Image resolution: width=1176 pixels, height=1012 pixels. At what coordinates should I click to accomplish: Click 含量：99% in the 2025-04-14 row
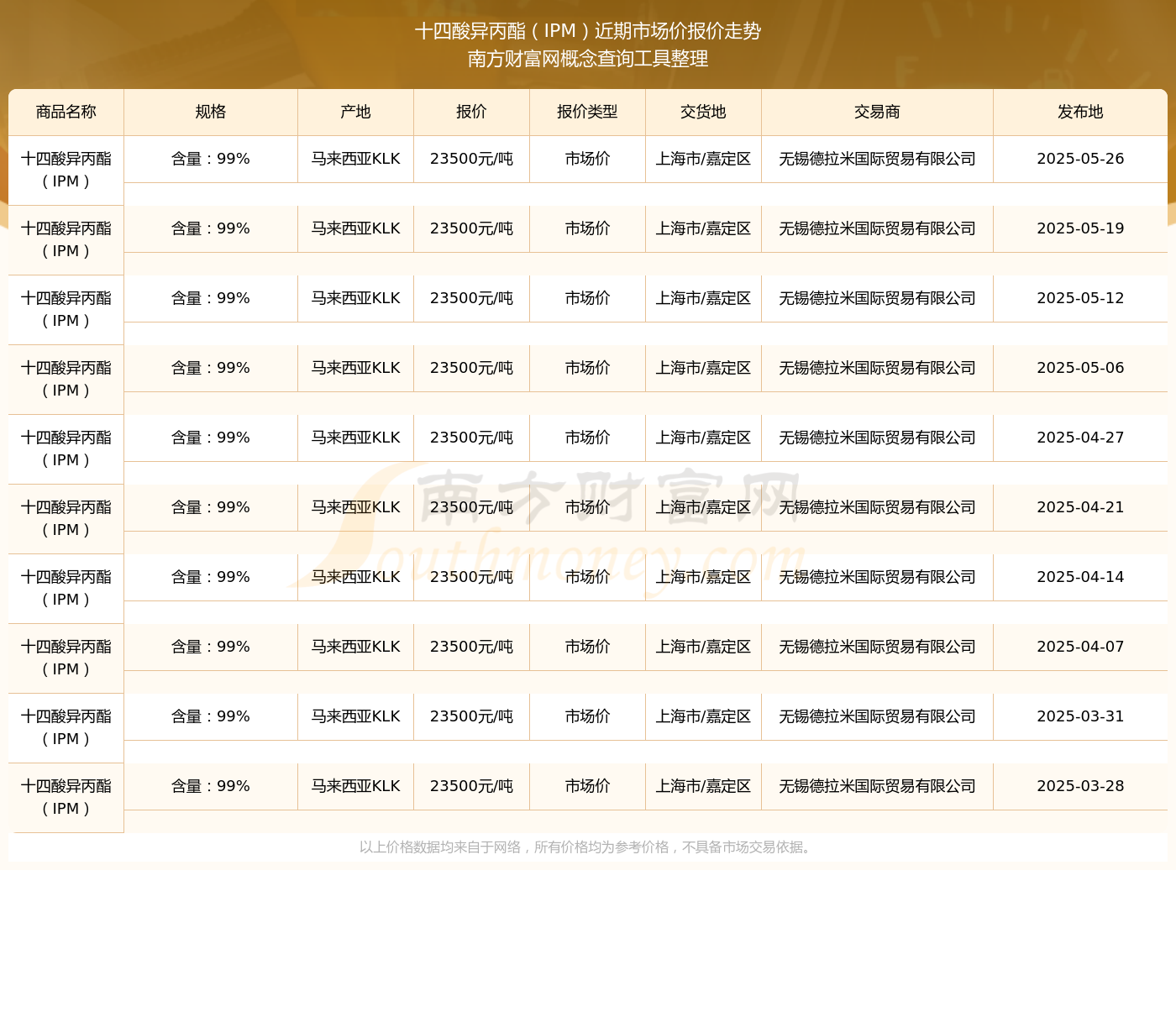tap(211, 577)
